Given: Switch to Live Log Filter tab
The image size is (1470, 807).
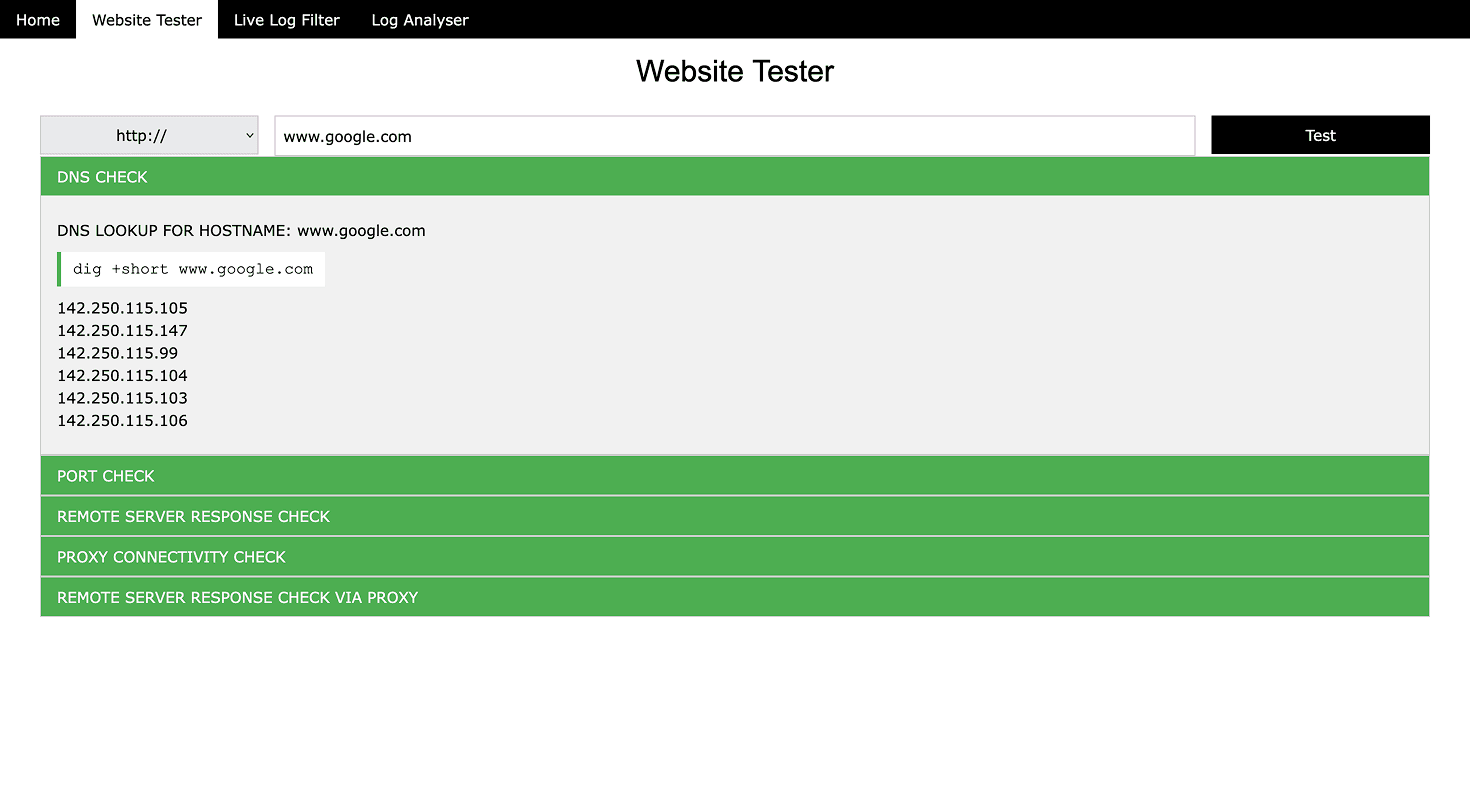Looking at the screenshot, I should point(287,19).
